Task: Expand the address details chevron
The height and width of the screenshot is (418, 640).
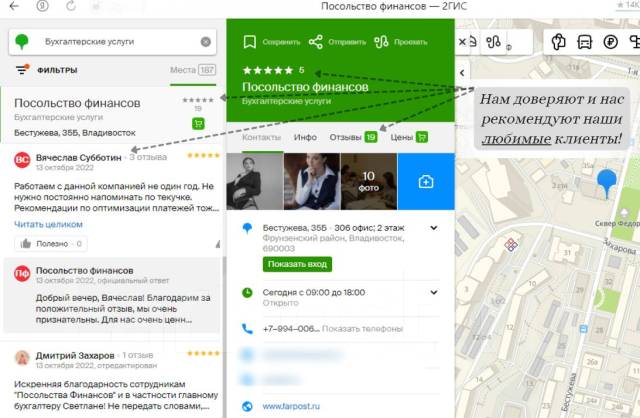Action: tap(434, 228)
